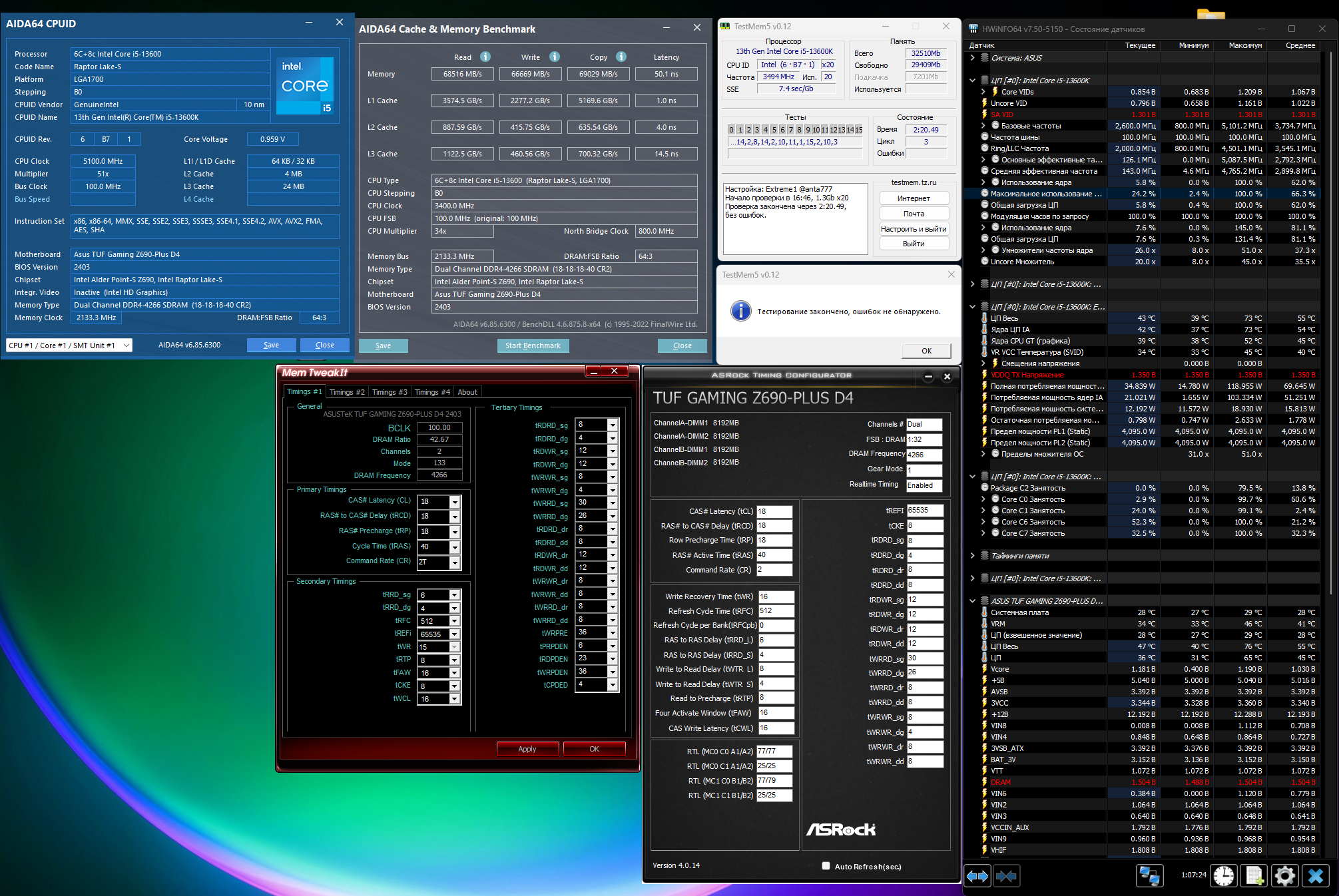
Task: Click HWiNFO expand columns arrows icon
Action: [x=977, y=876]
